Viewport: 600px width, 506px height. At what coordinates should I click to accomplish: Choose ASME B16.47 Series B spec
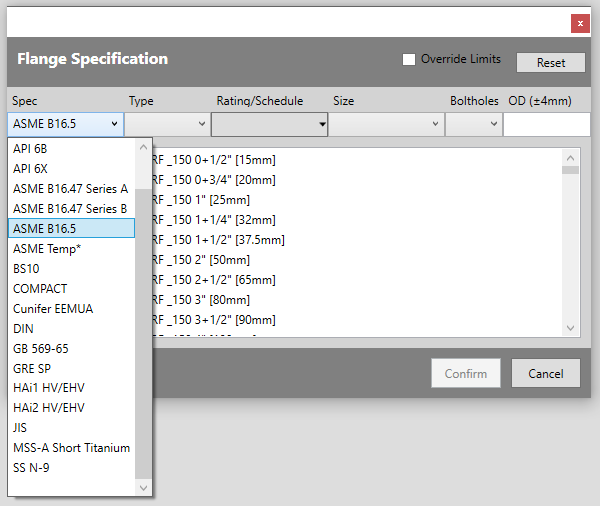click(x=72, y=209)
